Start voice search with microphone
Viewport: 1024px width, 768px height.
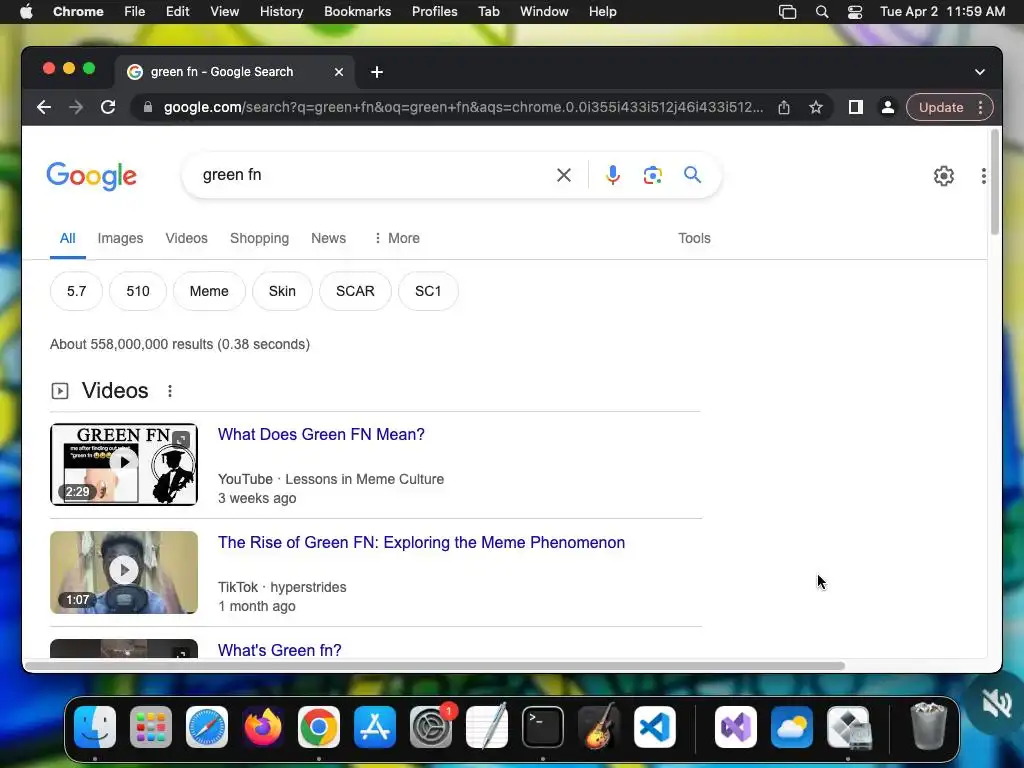coord(613,175)
